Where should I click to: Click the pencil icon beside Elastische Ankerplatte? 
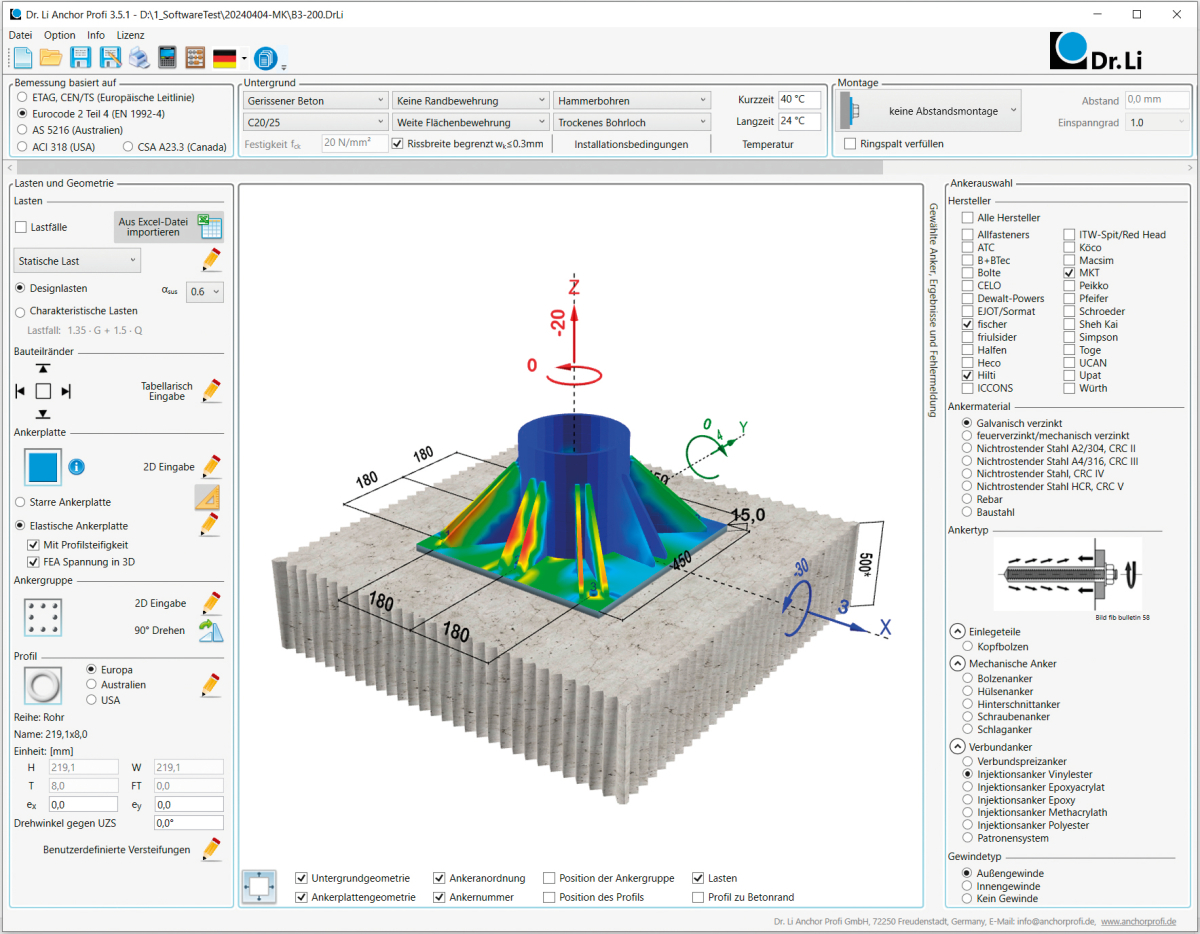[x=211, y=524]
